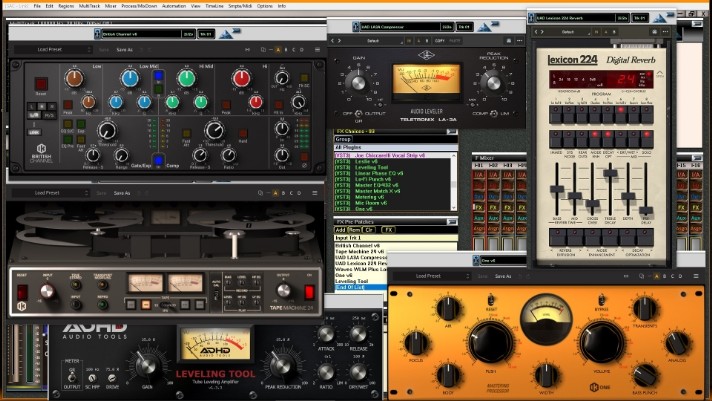Click the gate Threshold knob on British Channel
Viewport: 712px width, 401px height.
(x=107, y=131)
